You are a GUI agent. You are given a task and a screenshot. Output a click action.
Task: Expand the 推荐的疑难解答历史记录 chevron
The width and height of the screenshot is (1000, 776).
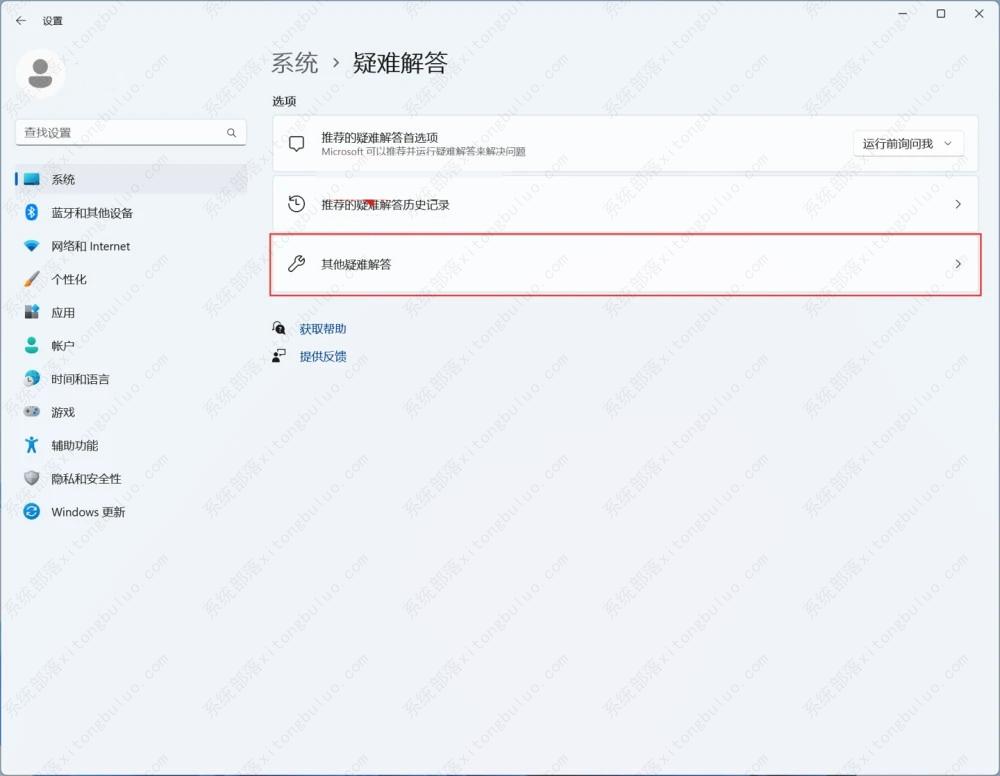click(x=957, y=204)
